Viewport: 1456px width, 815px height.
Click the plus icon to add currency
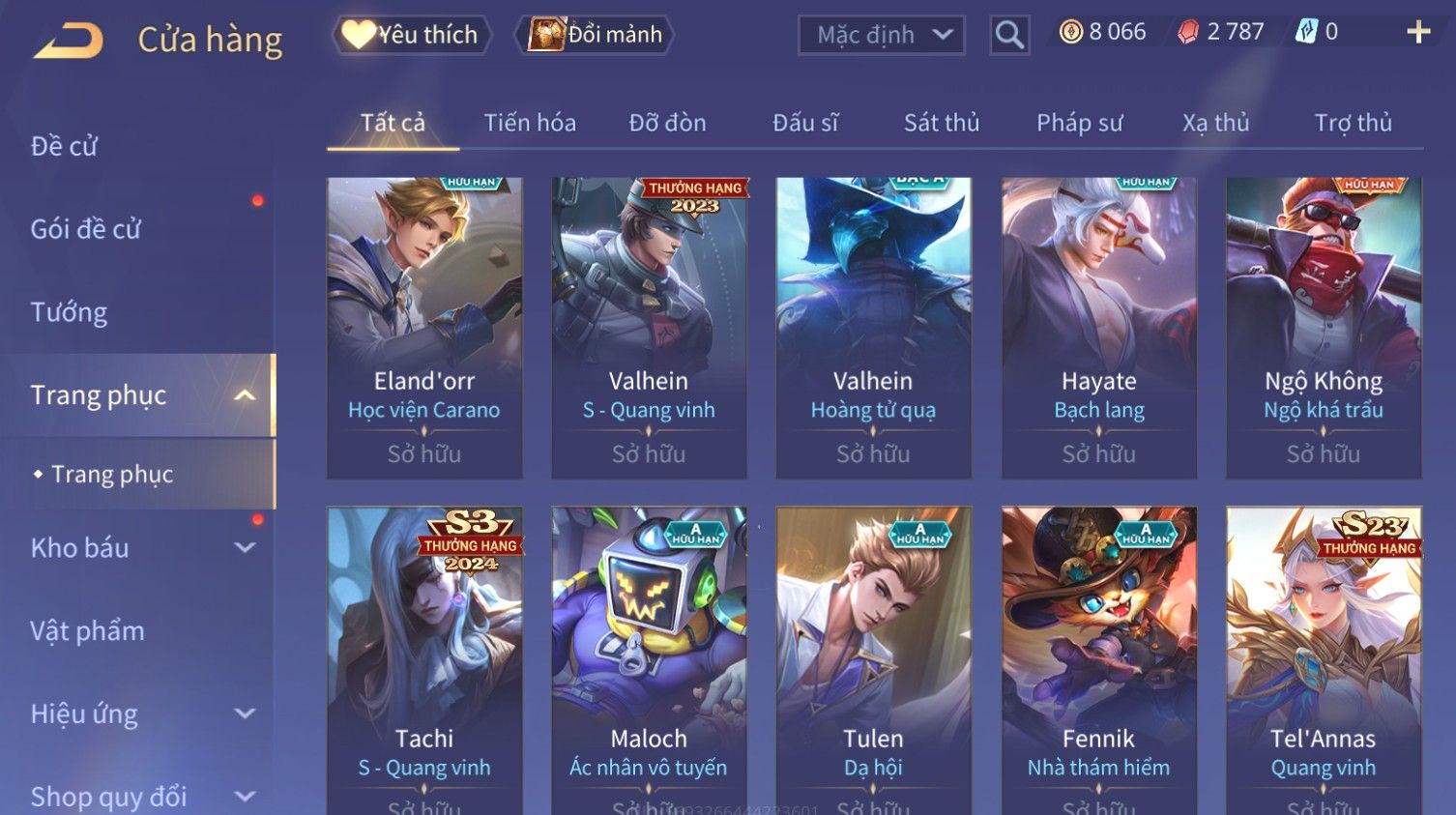pyautogui.click(x=1418, y=32)
